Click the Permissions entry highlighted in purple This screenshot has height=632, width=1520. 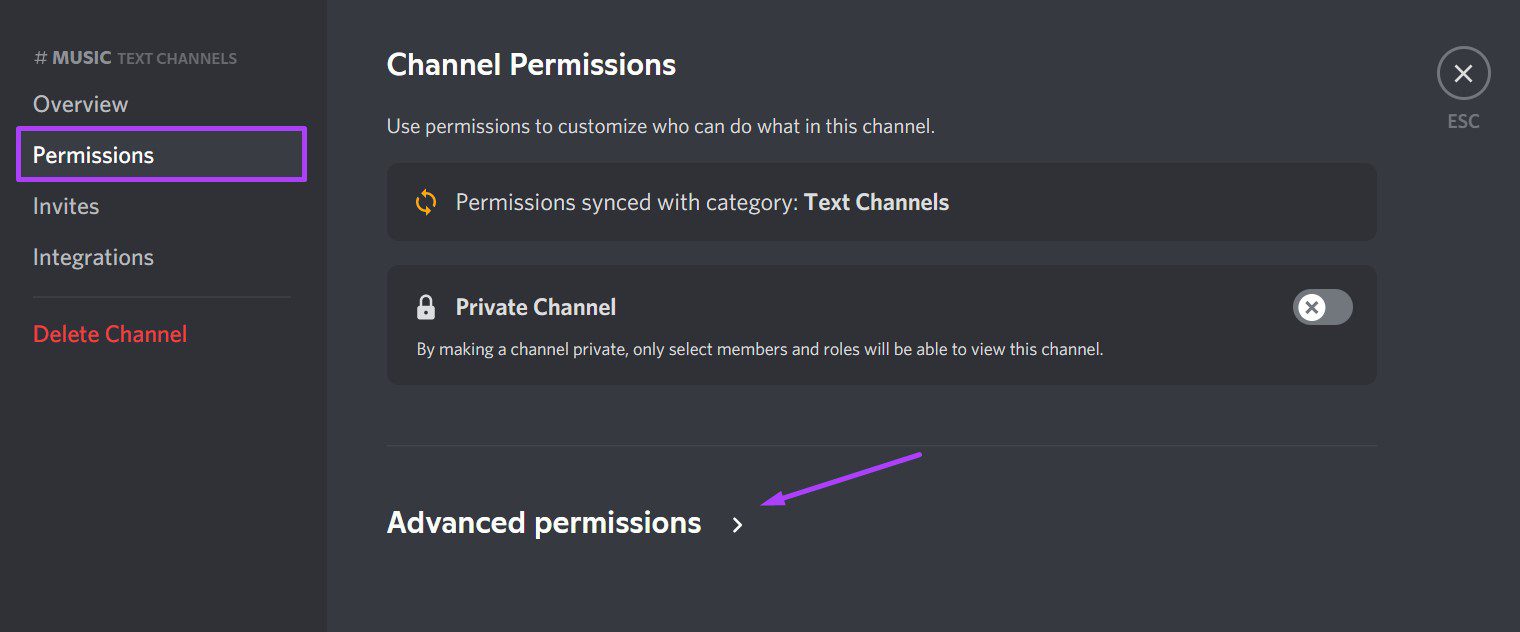(93, 155)
